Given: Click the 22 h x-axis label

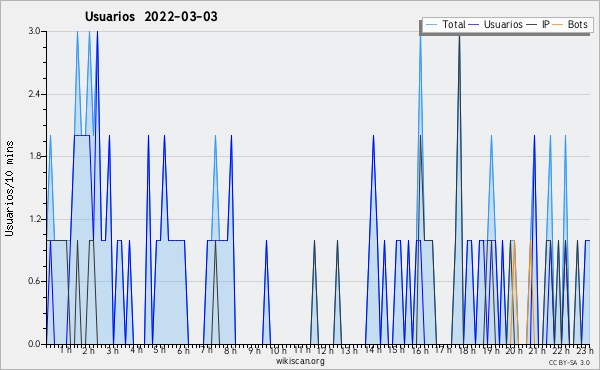Looking at the screenshot, I should coord(561,351).
